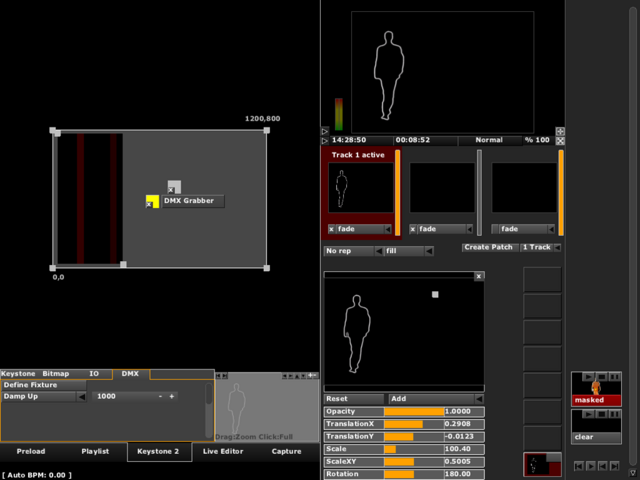Close the clip preview with the x icon

(x=479, y=276)
